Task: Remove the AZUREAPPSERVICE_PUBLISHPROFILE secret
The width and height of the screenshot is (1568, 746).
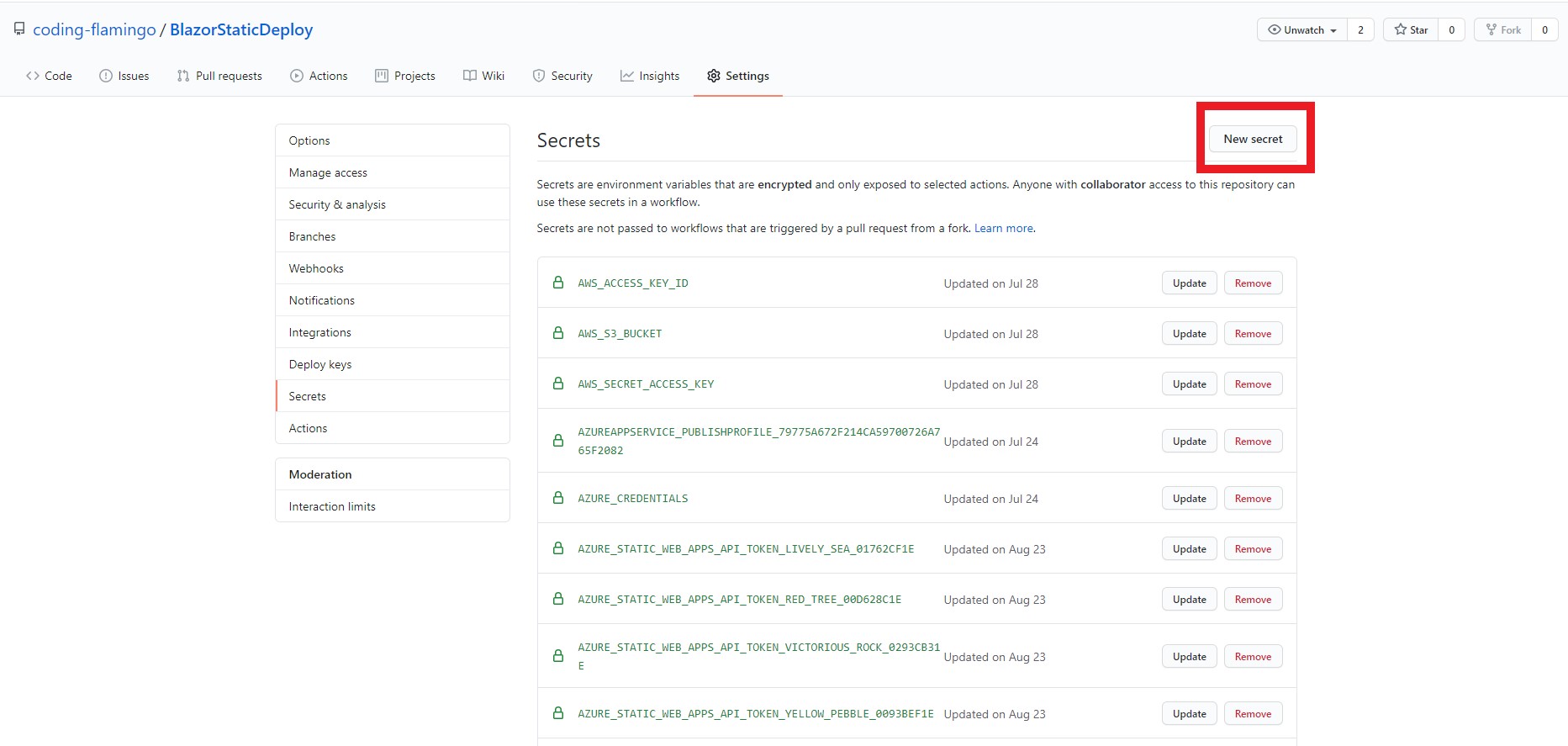Action: [1253, 442]
